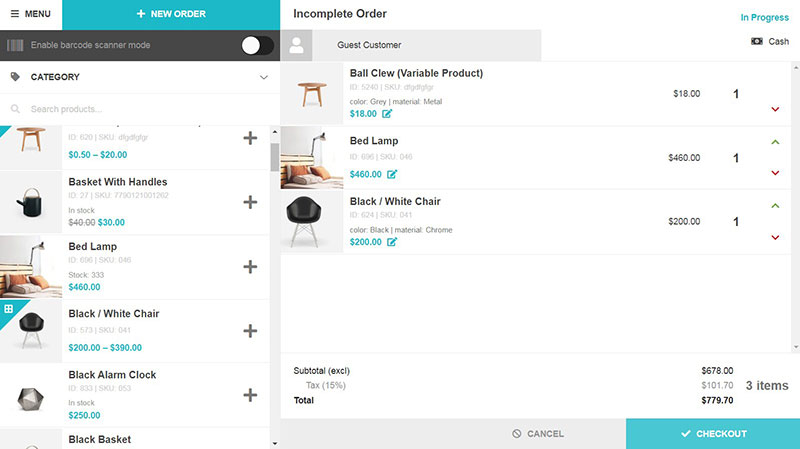Open the MENU hamburger
The width and height of the screenshot is (800, 449).
tap(31, 14)
